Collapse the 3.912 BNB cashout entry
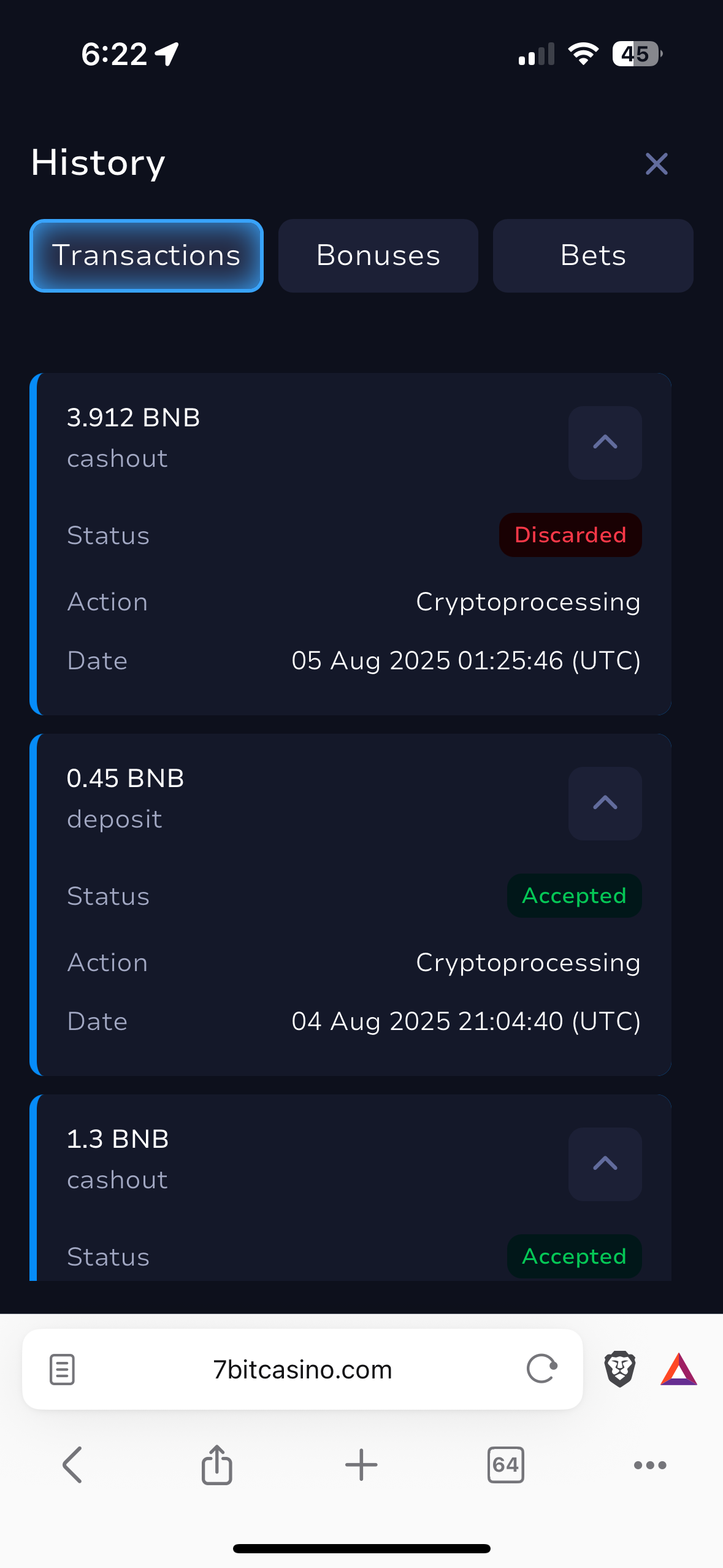Viewport: 723px width, 1568px height. tap(605, 442)
